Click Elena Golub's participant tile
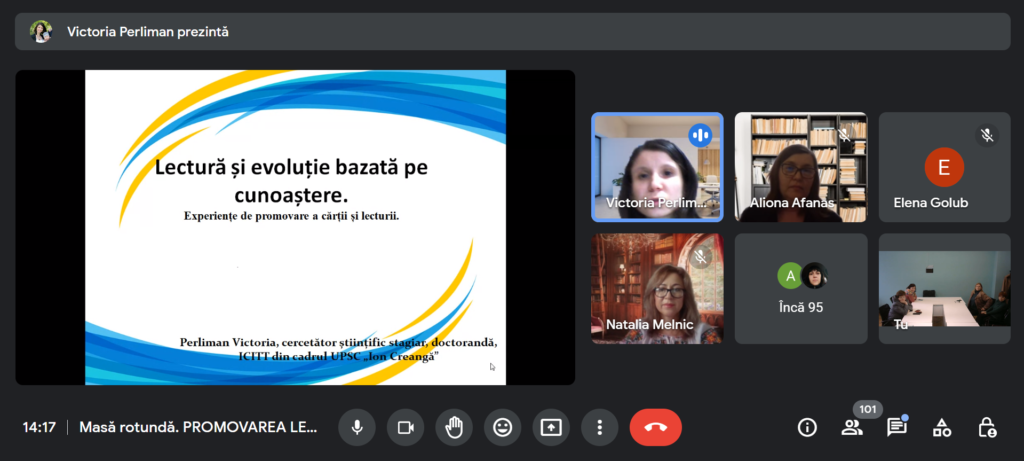Image resolution: width=1024 pixels, height=461 pixels. click(x=944, y=166)
